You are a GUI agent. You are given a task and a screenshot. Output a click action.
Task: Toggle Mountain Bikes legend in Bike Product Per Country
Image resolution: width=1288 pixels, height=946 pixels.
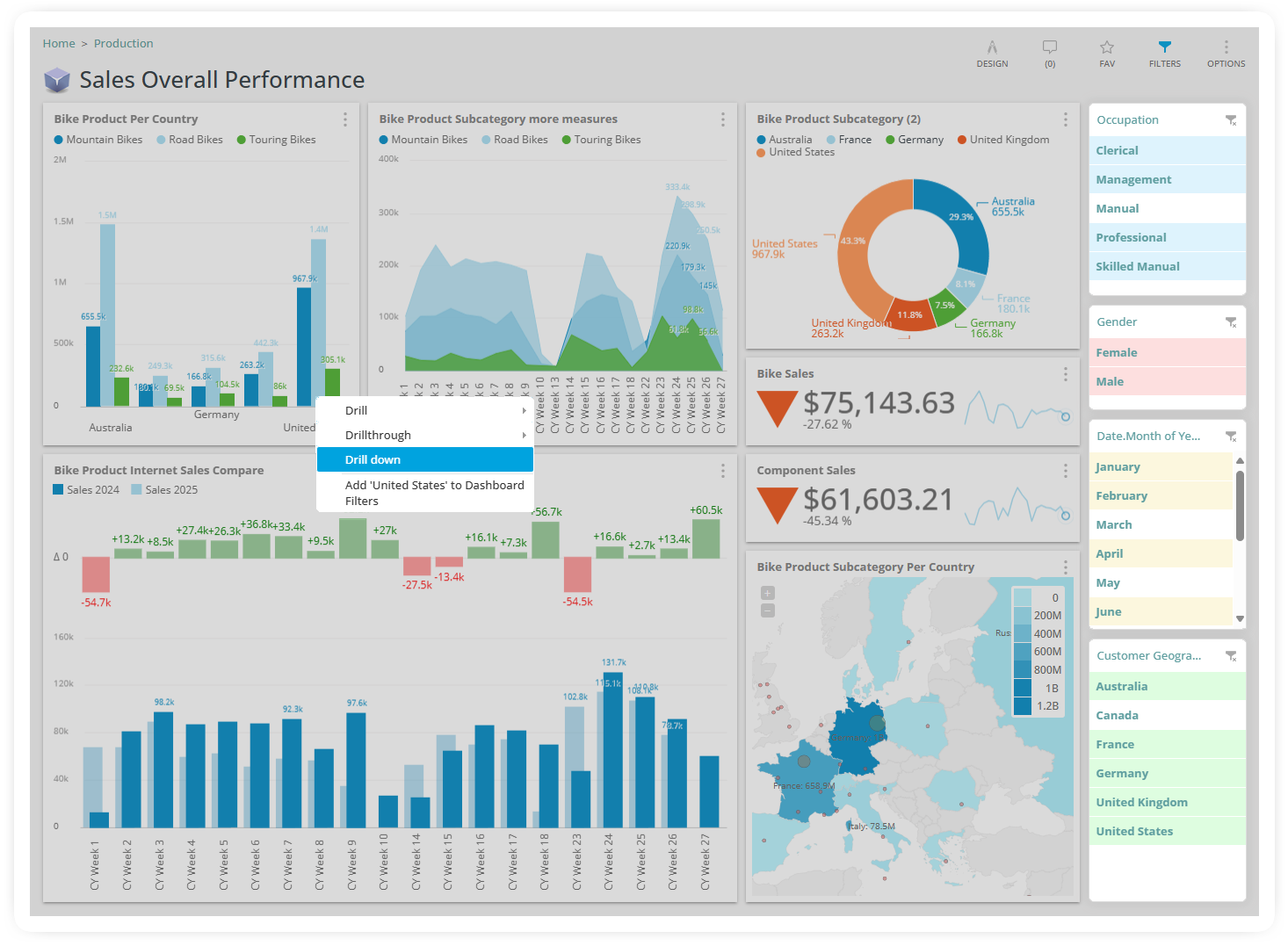98,140
